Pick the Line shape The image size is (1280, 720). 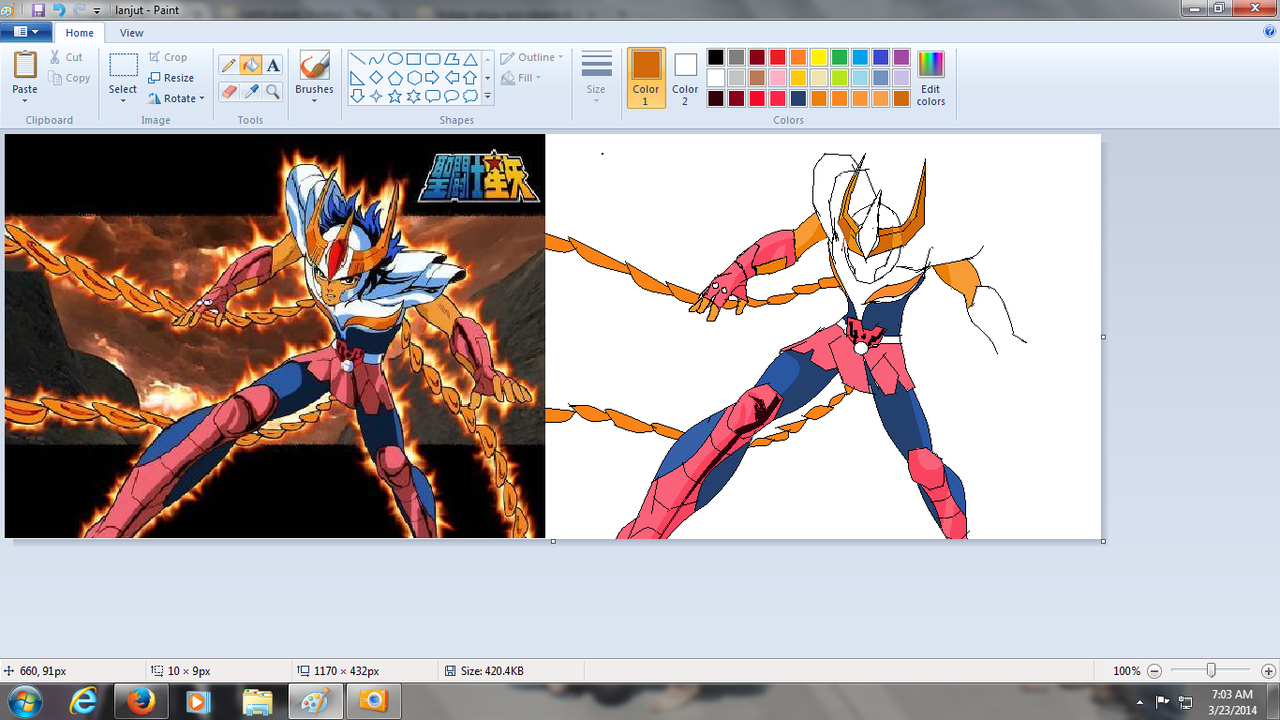(357, 59)
